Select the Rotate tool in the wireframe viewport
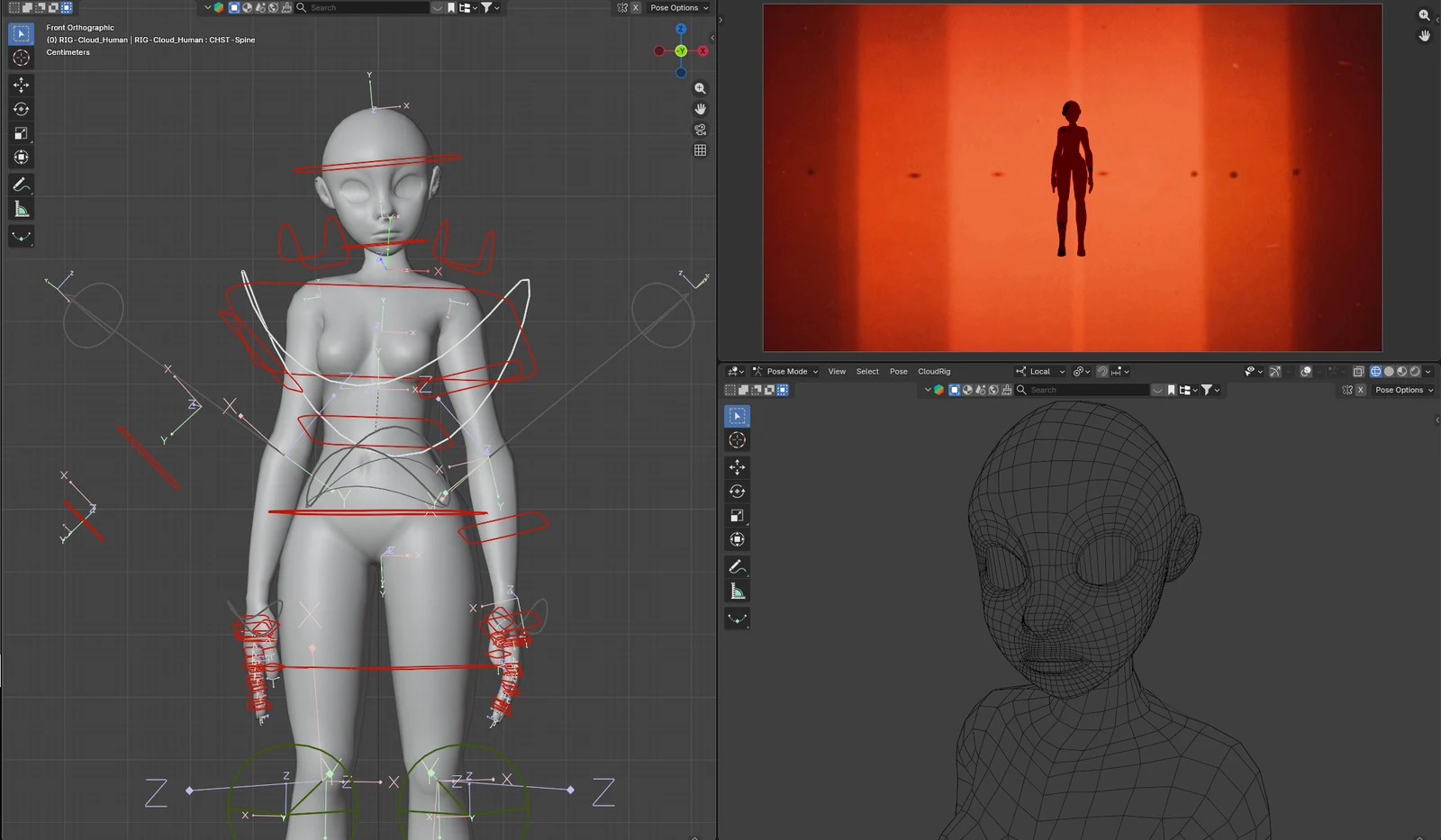 point(737,492)
